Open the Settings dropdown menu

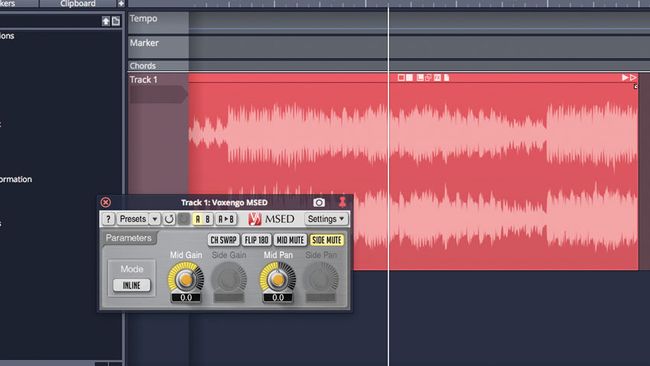326,219
